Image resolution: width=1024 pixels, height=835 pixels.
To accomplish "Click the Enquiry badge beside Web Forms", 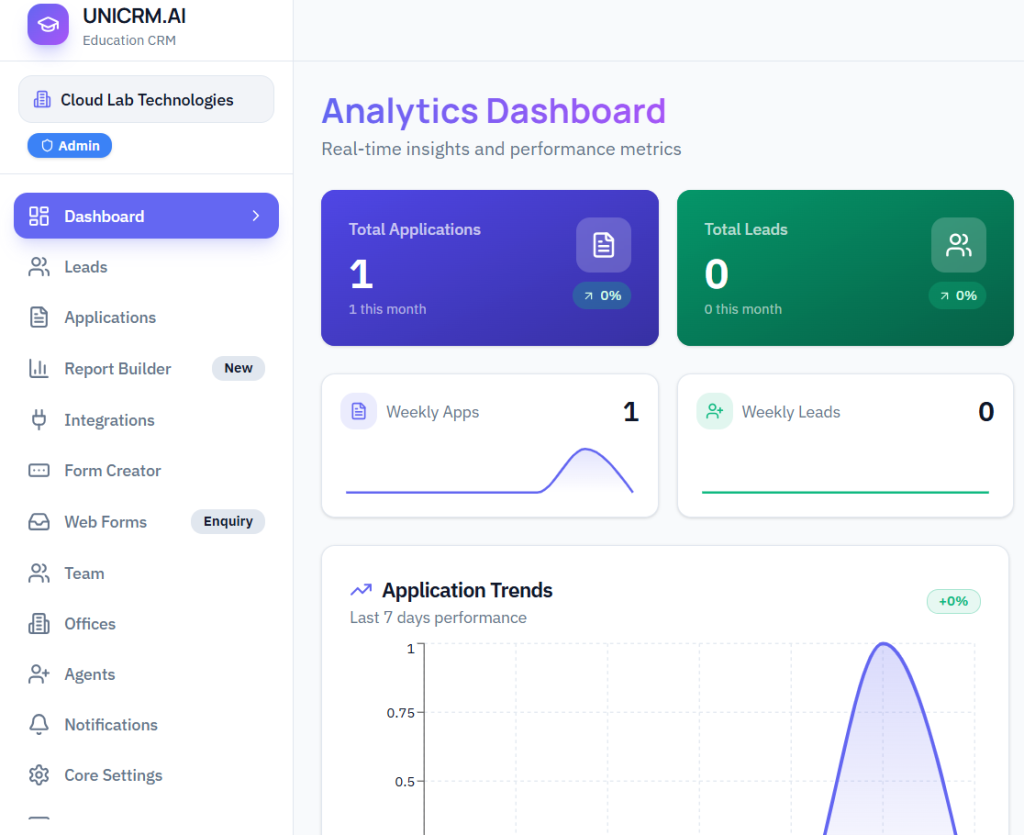I will 228,522.
